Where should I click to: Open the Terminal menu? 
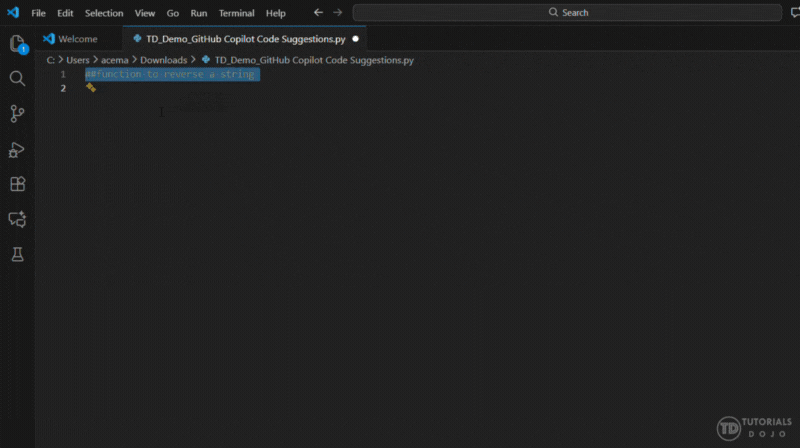tap(236, 13)
